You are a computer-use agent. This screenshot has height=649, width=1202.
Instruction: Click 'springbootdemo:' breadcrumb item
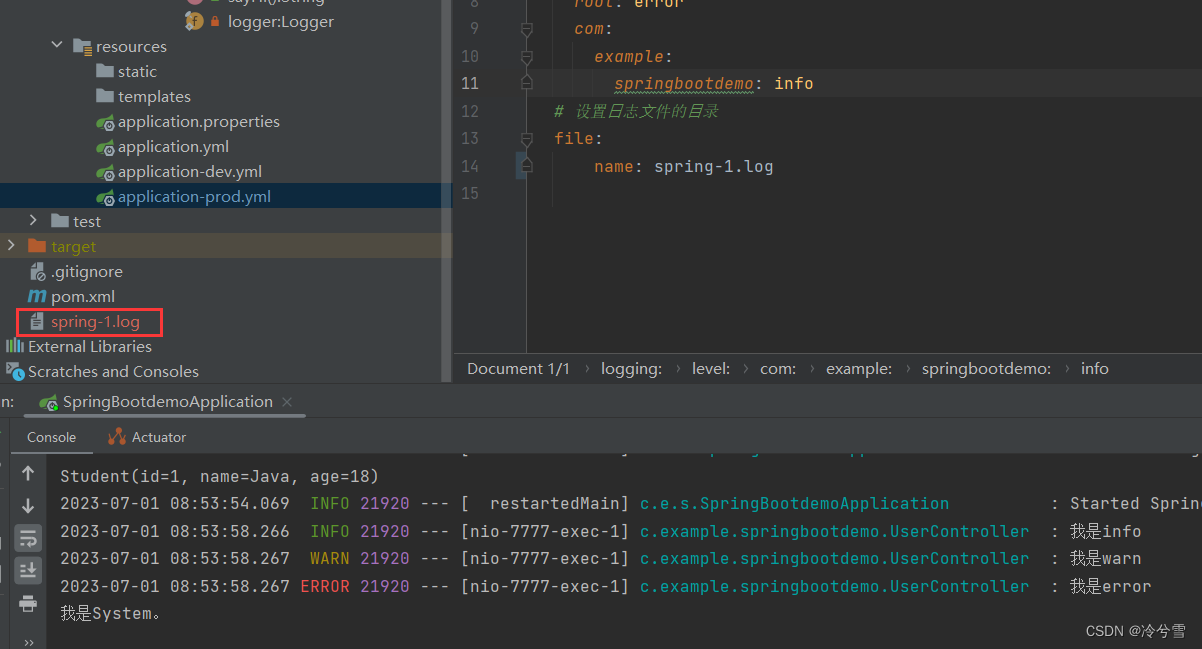[986, 368]
